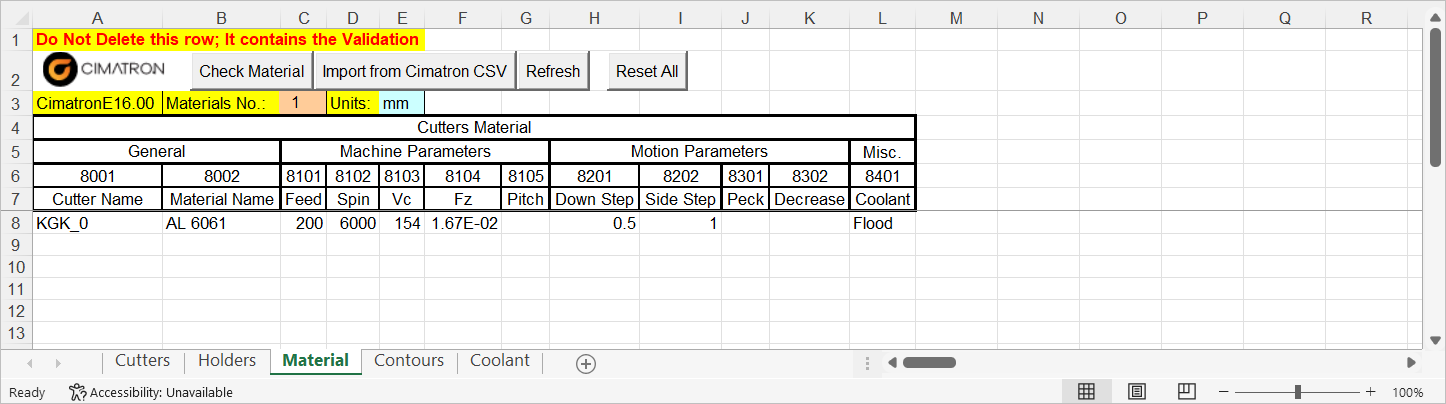This screenshot has height=404, width=1446.
Task: Click the Reset All button
Action: (647, 71)
